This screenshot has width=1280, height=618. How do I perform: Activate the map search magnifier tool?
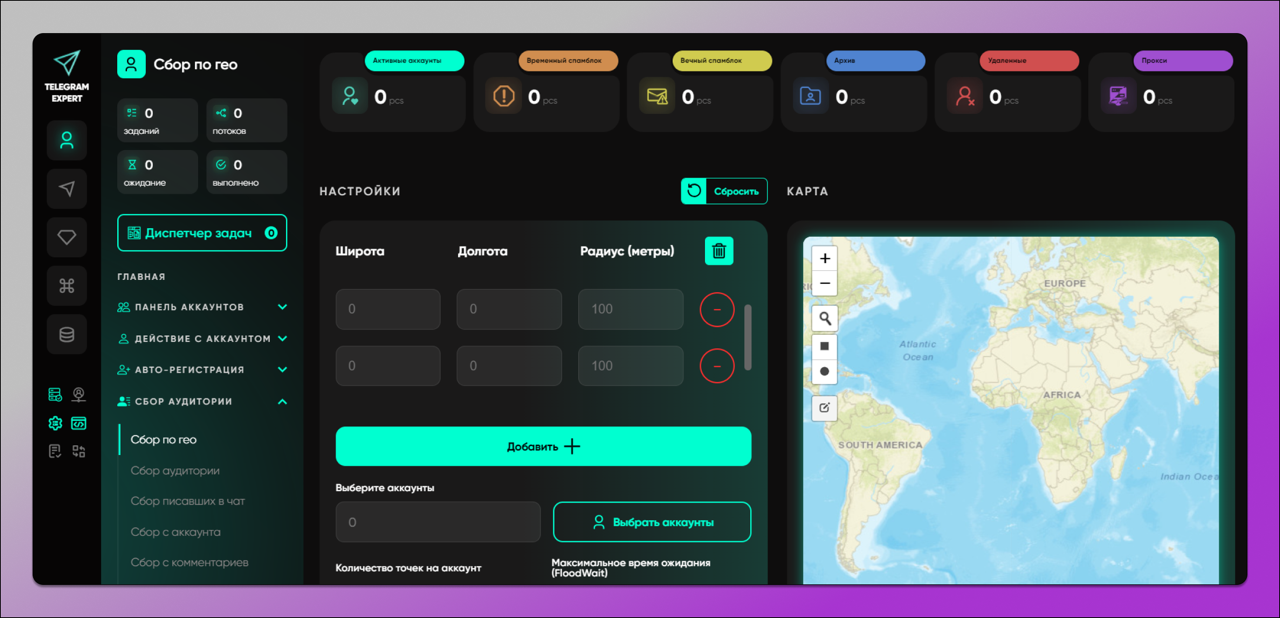click(x=824, y=319)
